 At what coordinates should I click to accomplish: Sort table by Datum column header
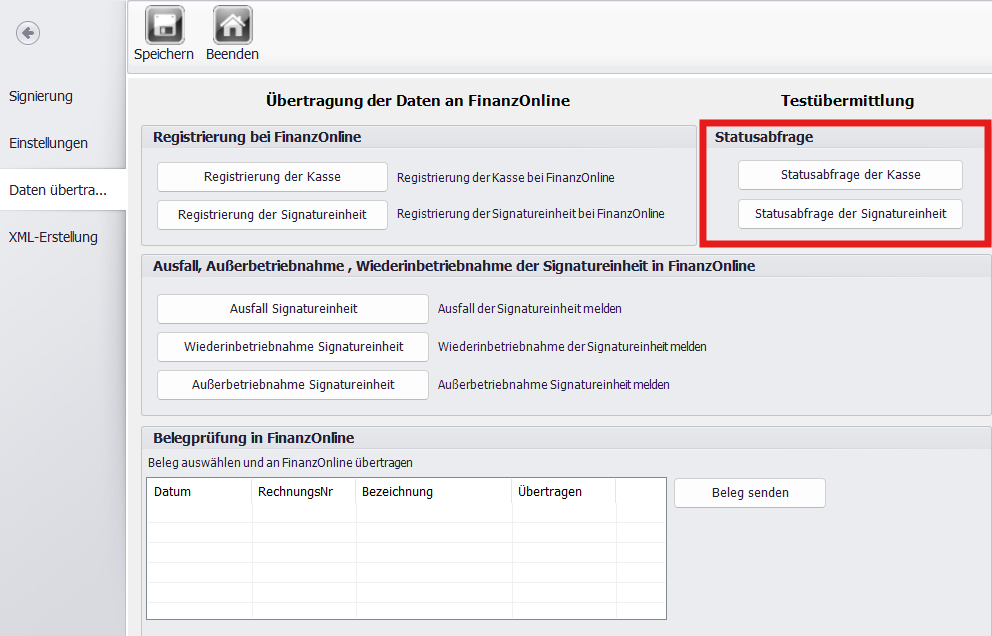(x=199, y=492)
